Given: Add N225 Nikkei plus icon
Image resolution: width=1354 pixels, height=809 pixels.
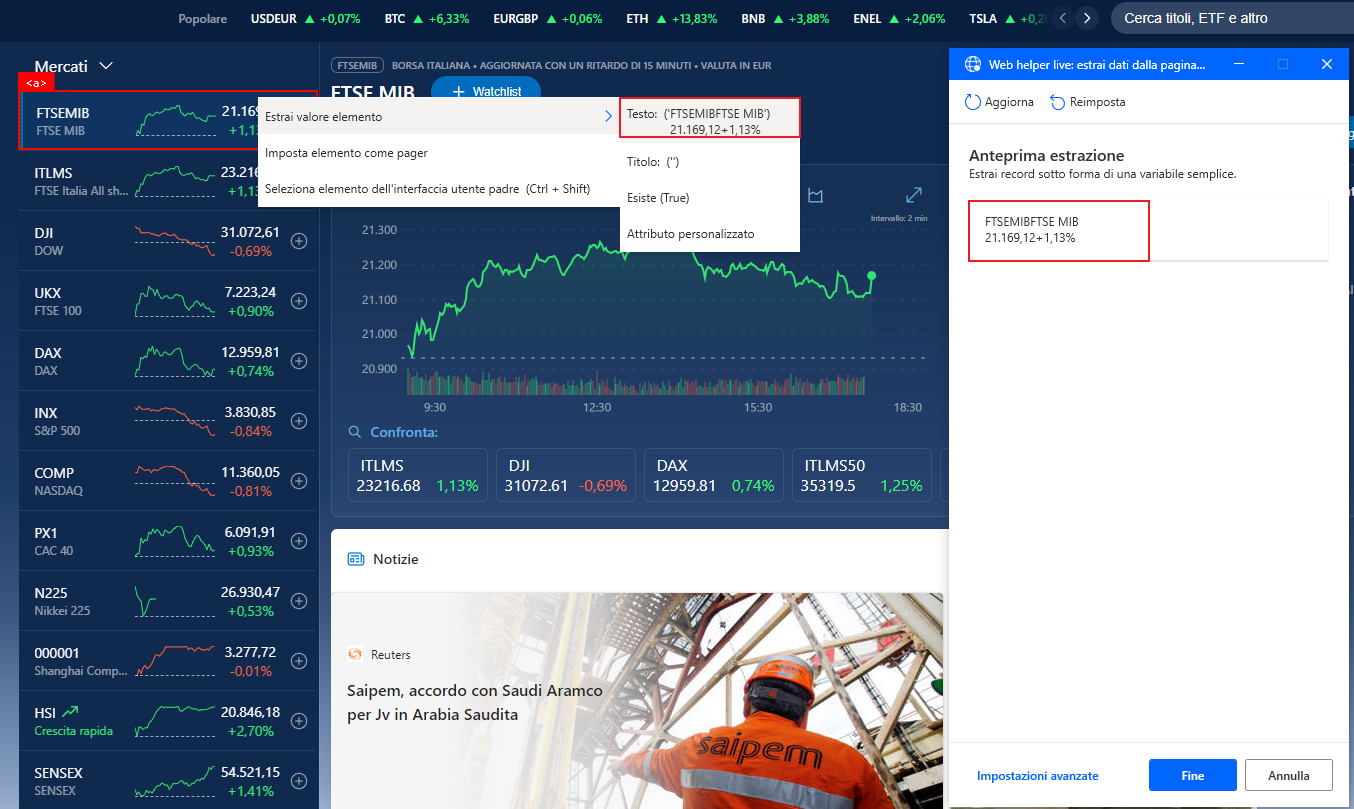Looking at the screenshot, I should click(298, 601).
